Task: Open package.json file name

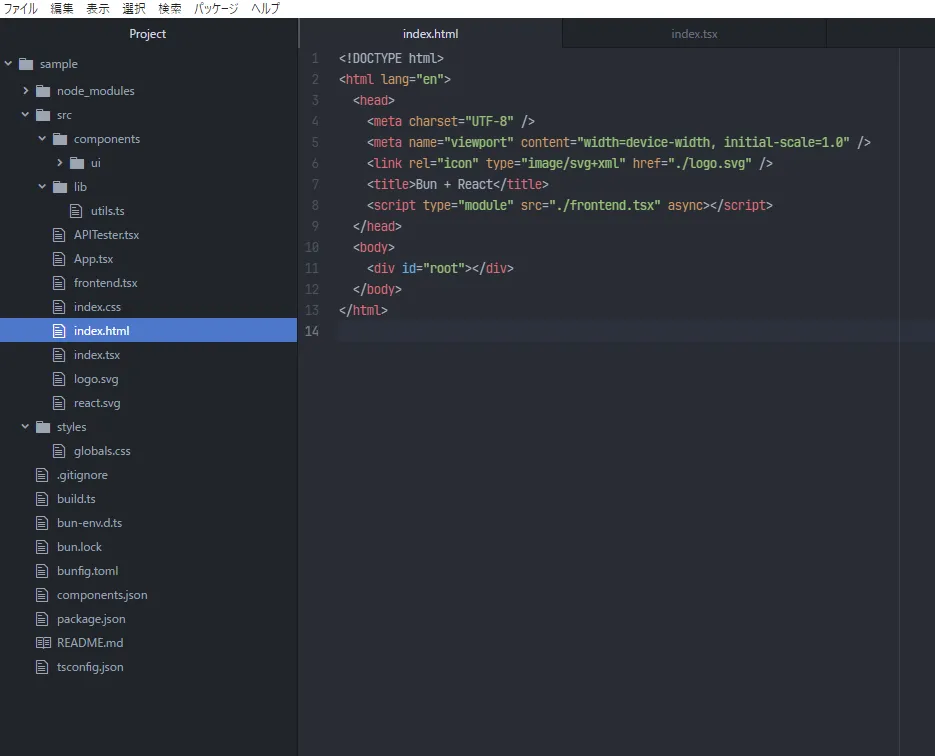Action: 91,619
